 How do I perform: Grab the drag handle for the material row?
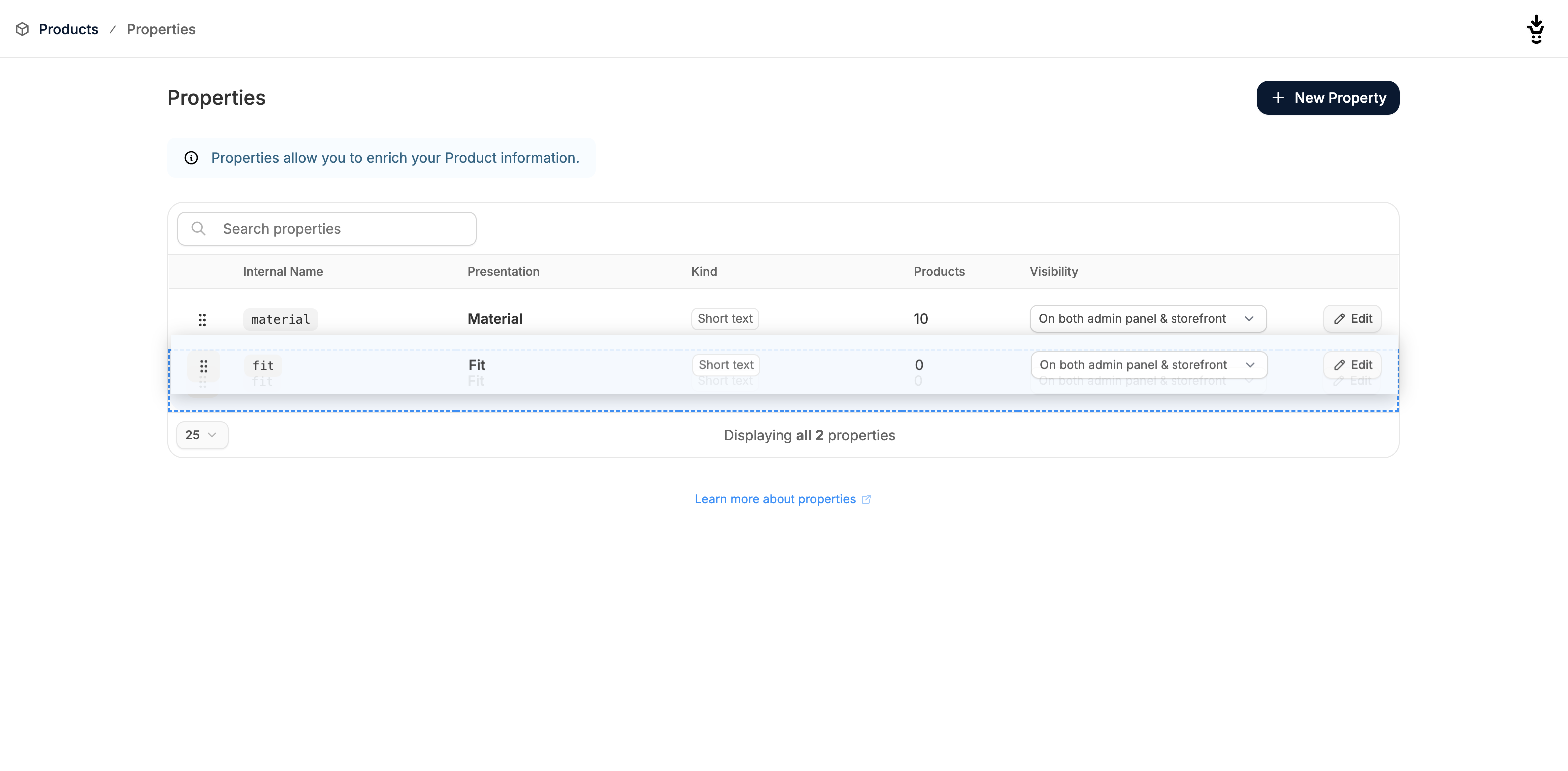pyautogui.click(x=202, y=319)
